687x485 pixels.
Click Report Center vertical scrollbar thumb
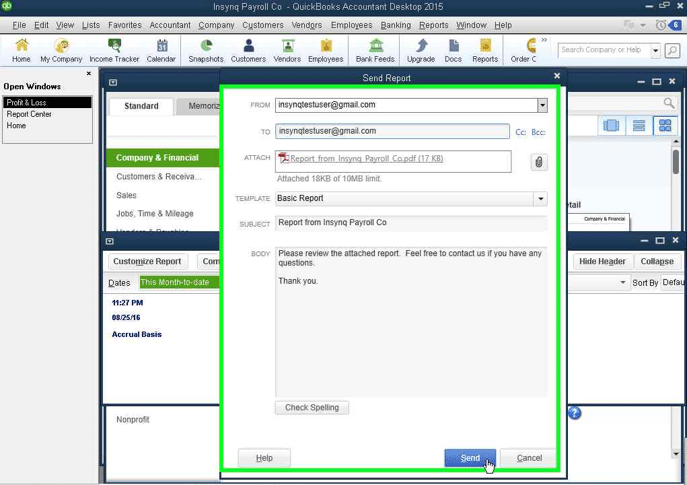676,162
